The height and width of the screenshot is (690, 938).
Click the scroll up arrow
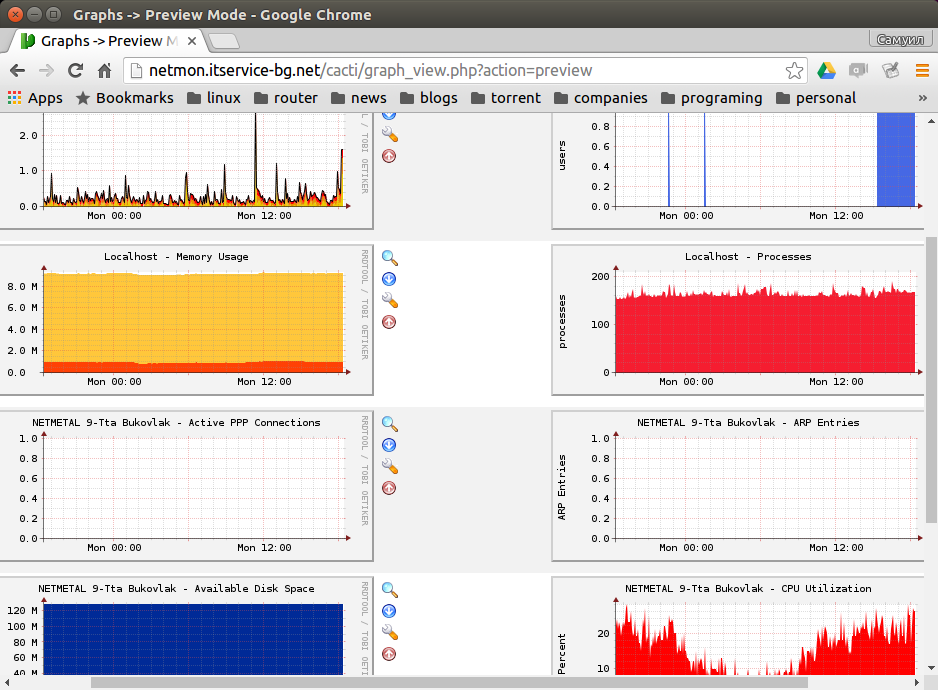point(931,121)
